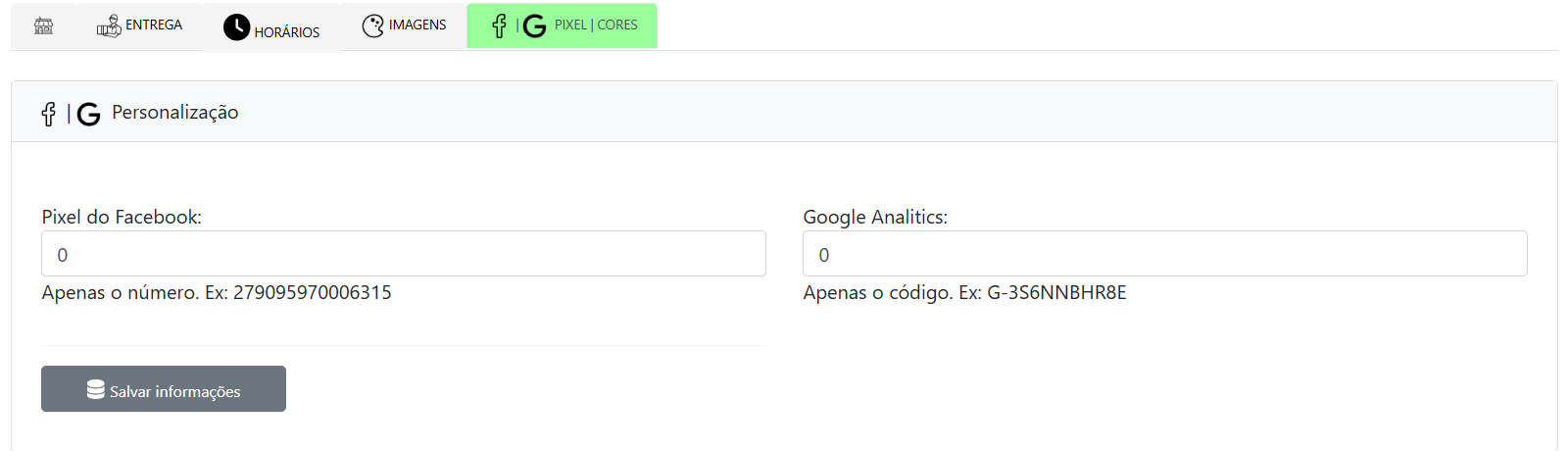This screenshot has width=1568, height=451.
Task: Click the Google G icon in the green tab
Action: (534, 26)
